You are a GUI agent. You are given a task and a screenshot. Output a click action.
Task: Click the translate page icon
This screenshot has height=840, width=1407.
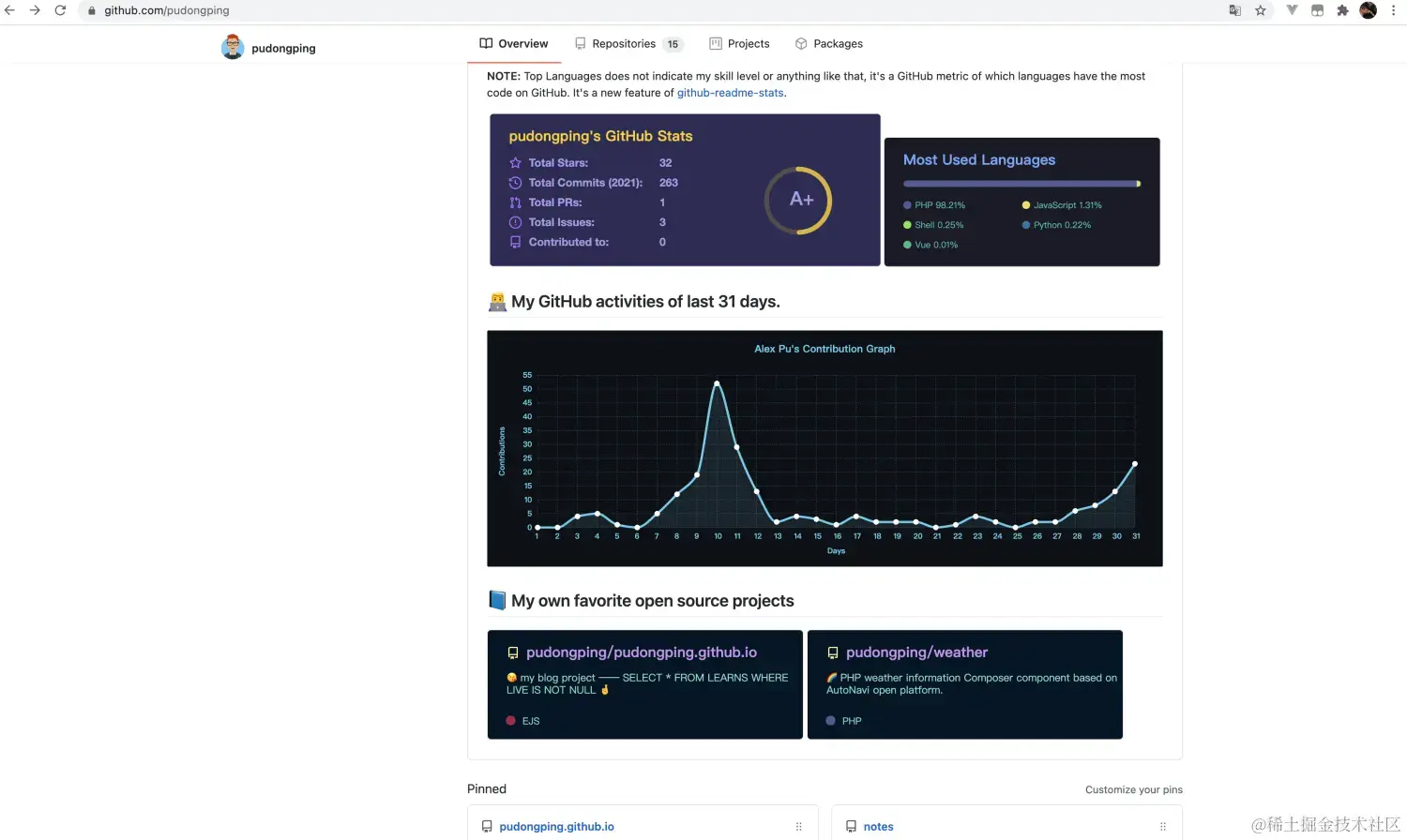[1235, 10]
